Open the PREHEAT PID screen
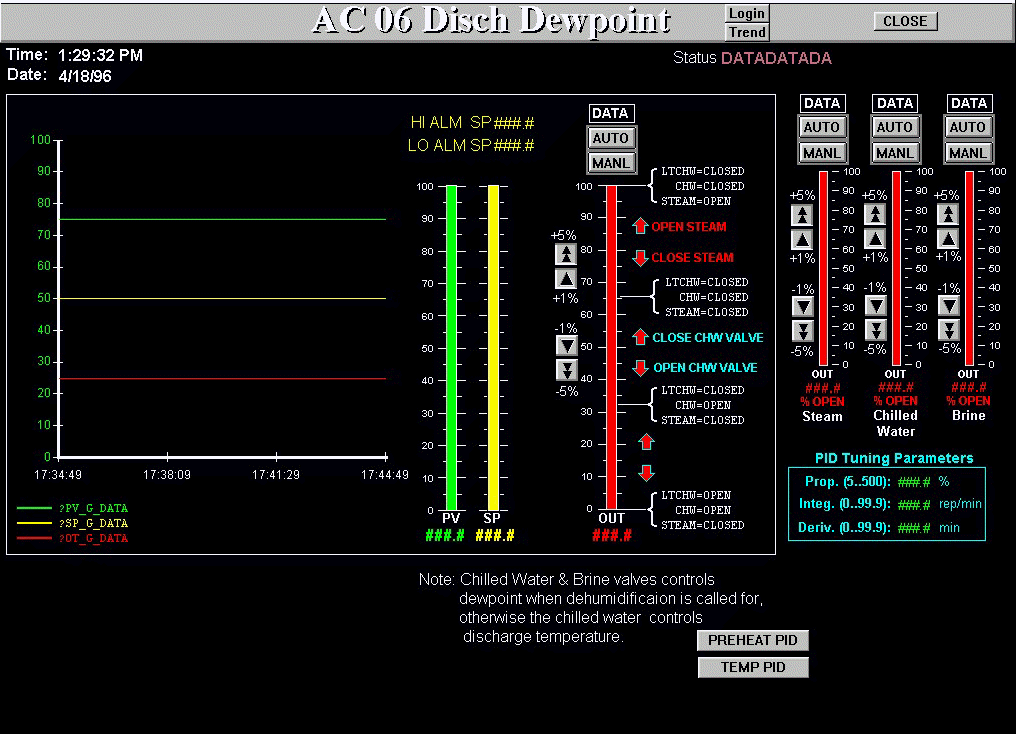1016x734 pixels. pos(752,640)
